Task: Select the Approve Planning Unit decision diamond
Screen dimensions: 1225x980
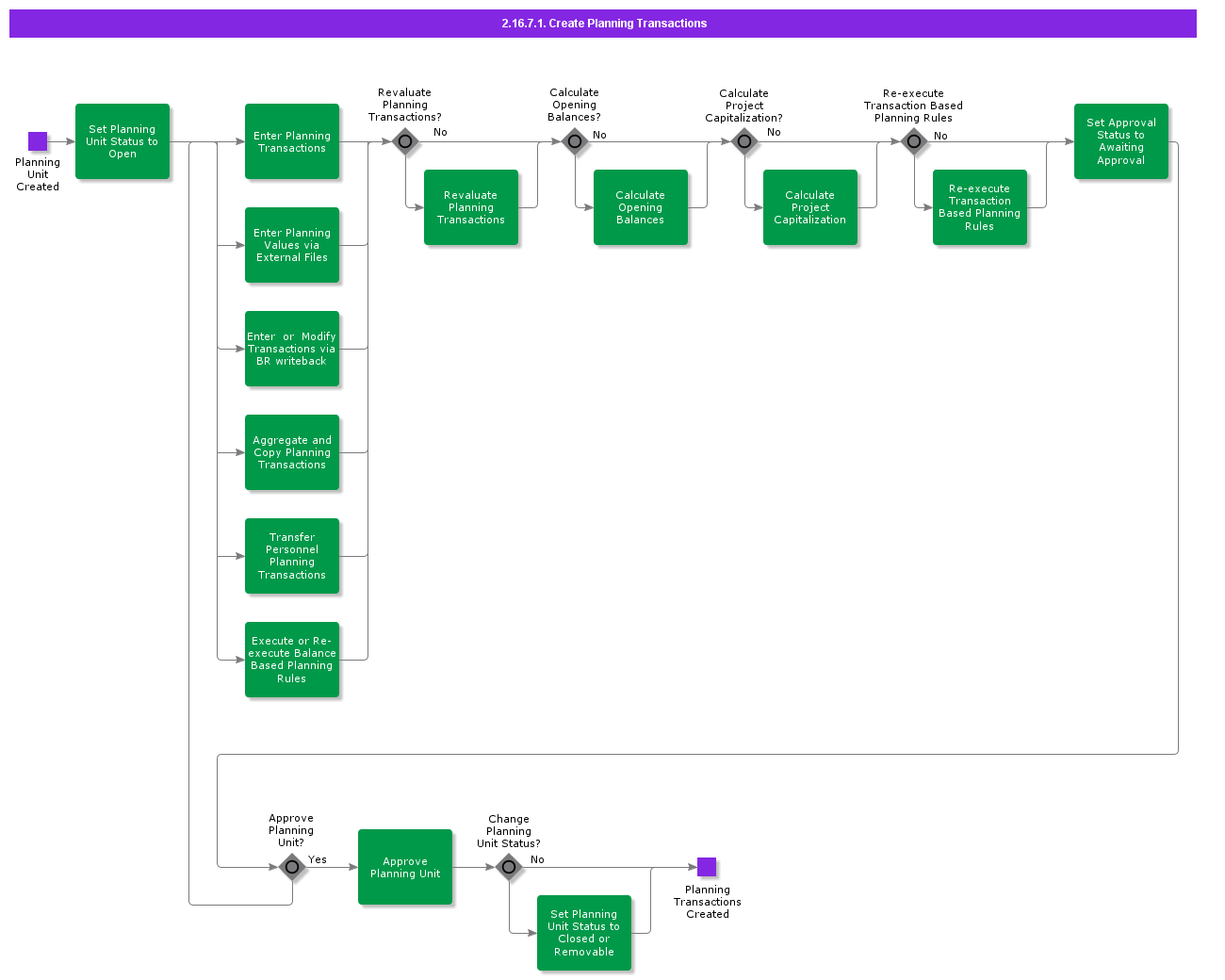Action: (292, 867)
